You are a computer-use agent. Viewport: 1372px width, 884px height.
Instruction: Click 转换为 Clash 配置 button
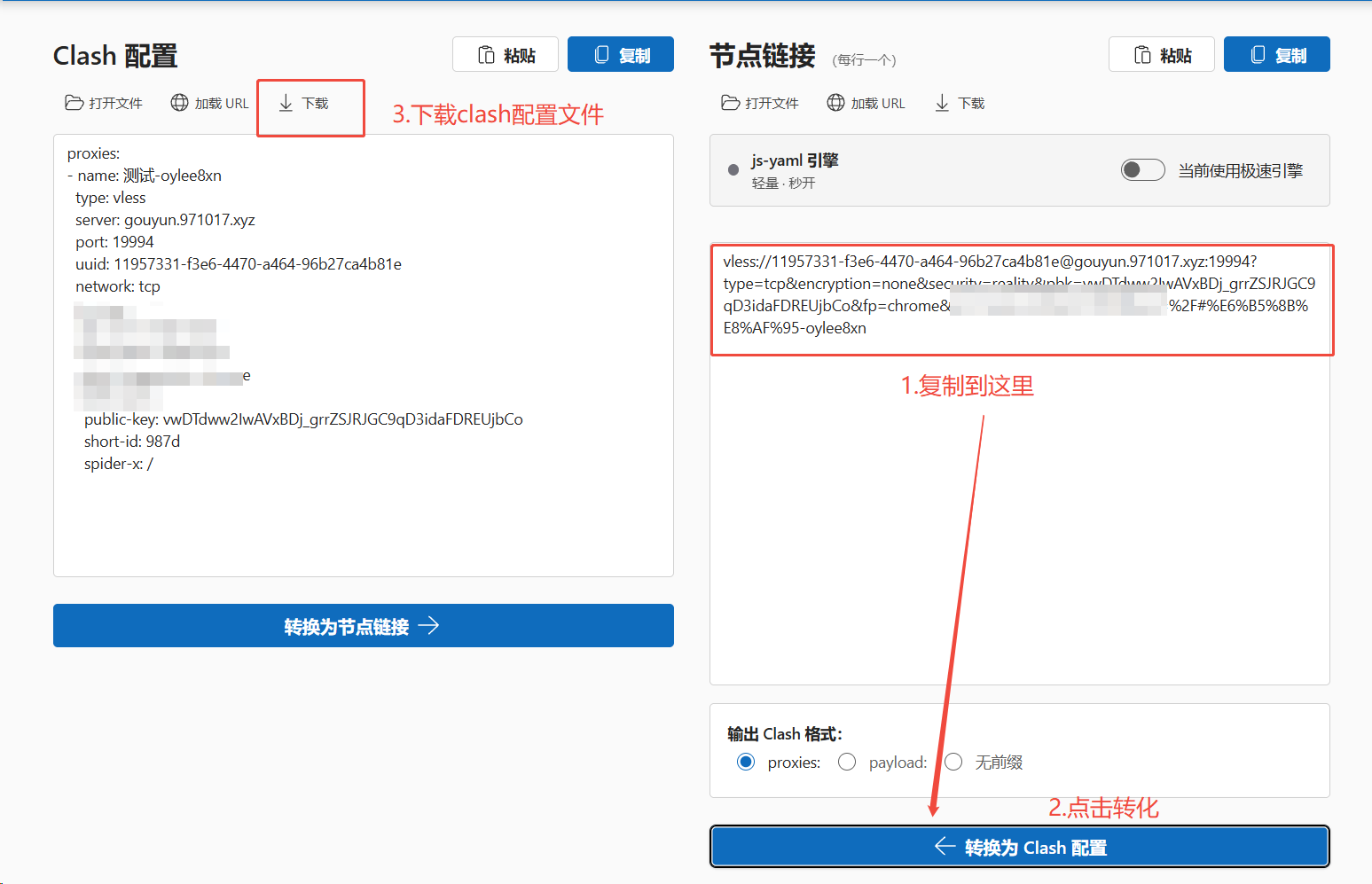pyautogui.click(x=1020, y=848)
